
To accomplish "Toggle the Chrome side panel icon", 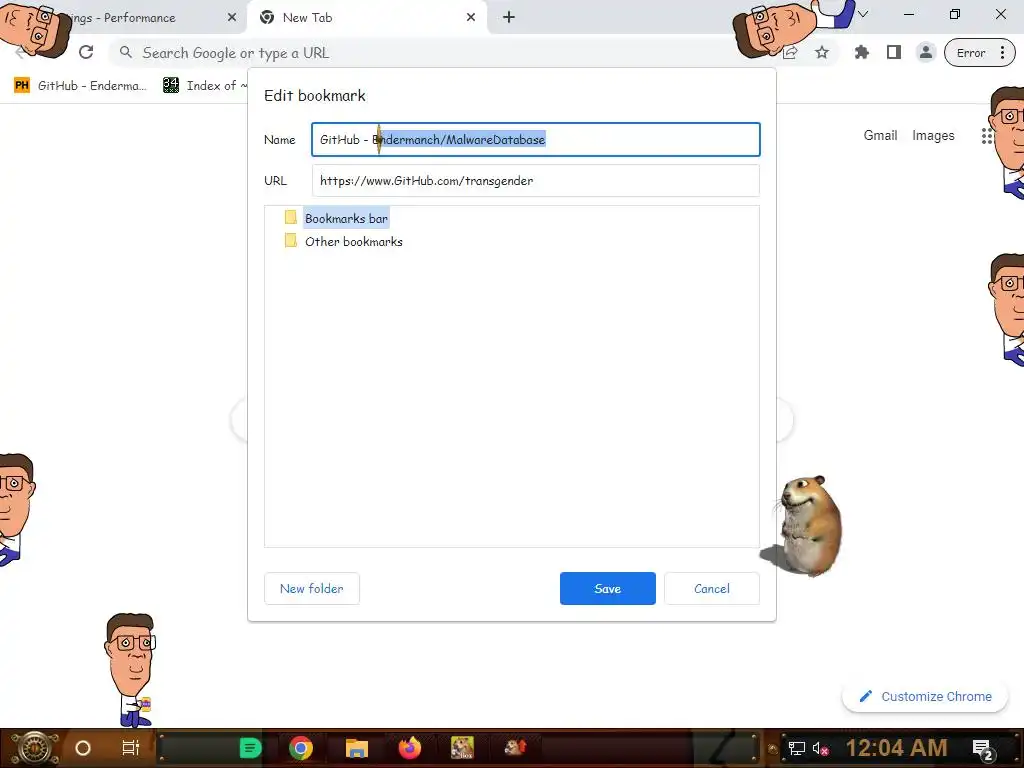I will (893, 53).
